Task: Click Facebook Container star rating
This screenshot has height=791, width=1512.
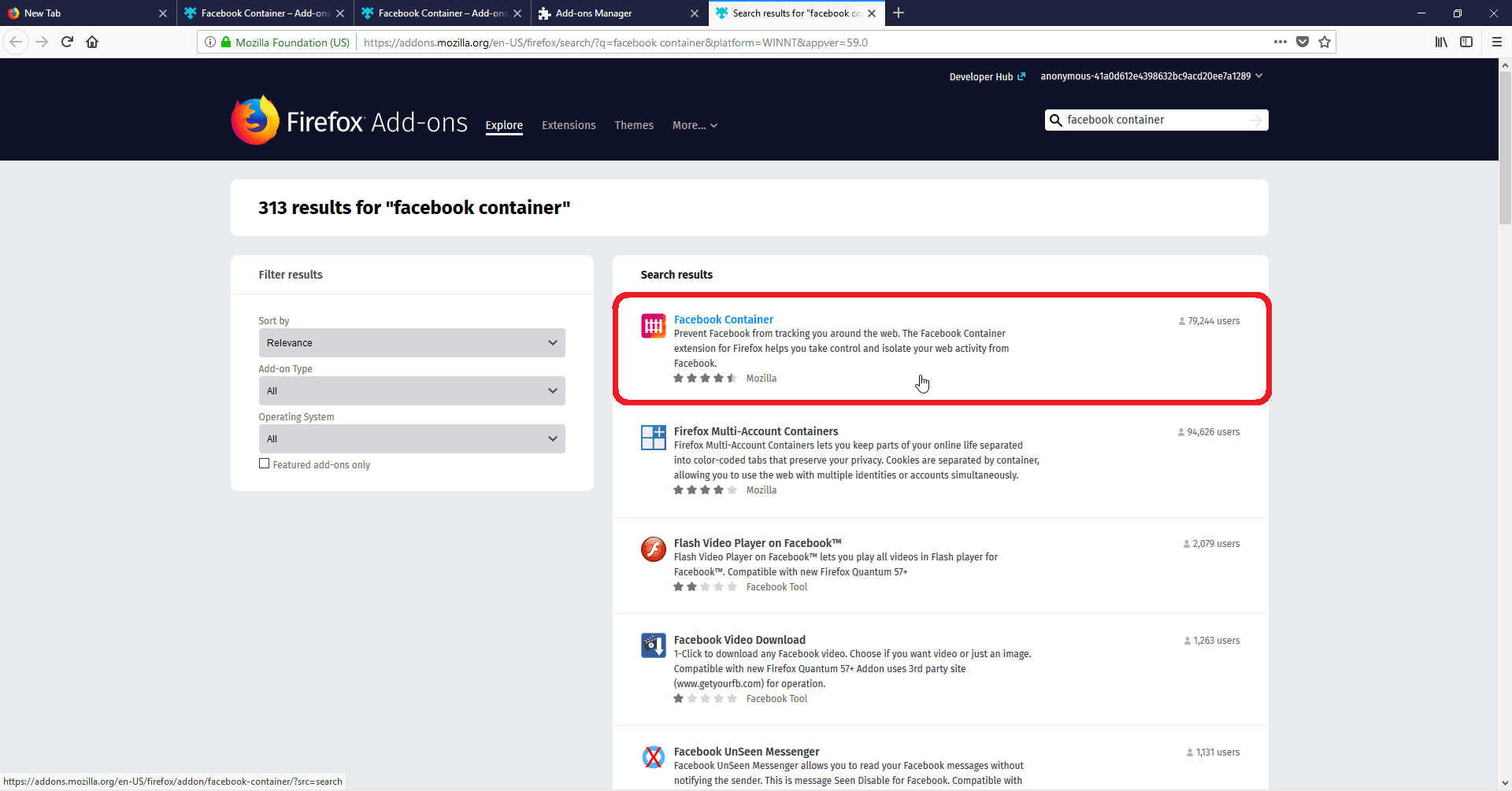Action: (x=705, y=379)
